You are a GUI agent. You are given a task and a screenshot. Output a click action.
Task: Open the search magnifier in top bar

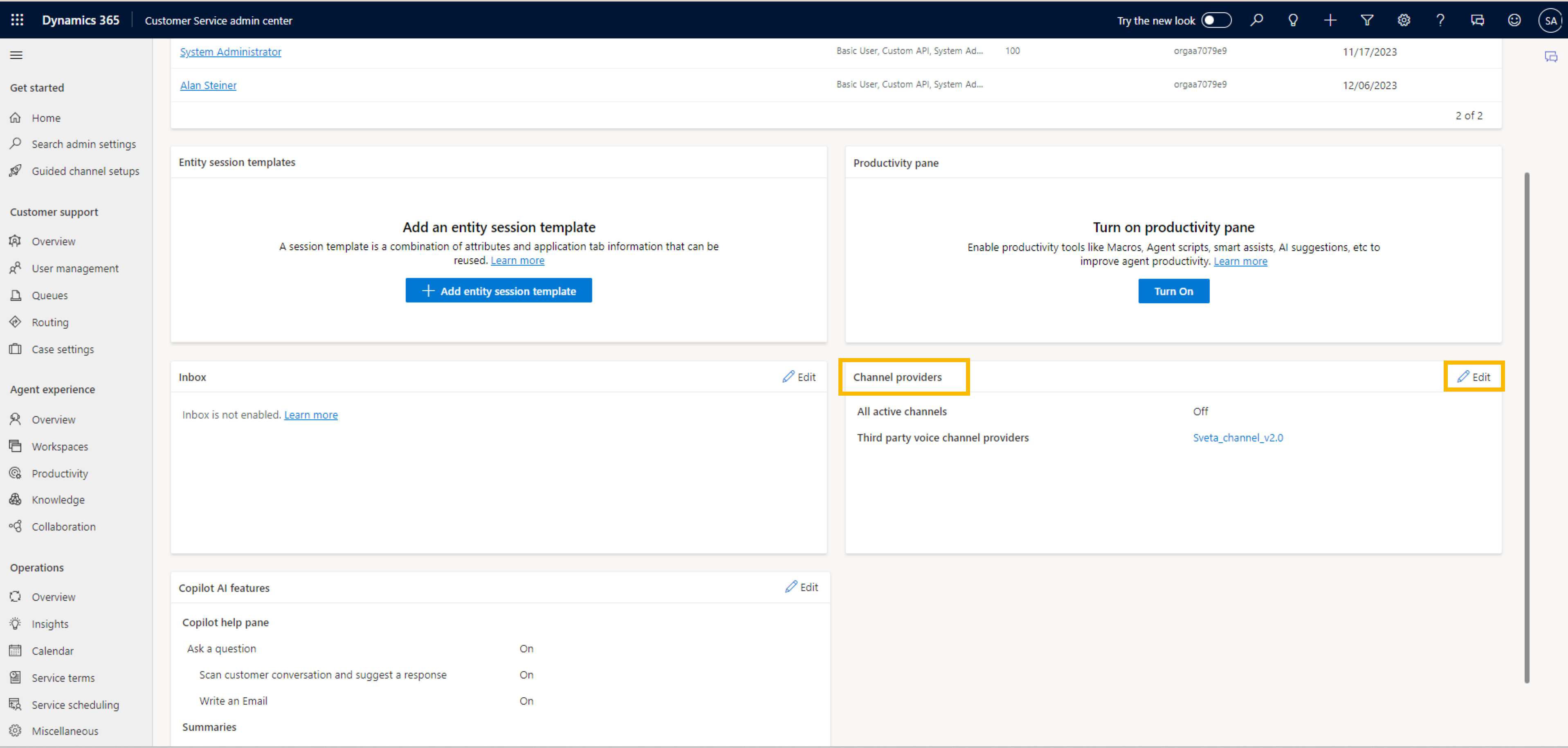tap(1256, 20)
